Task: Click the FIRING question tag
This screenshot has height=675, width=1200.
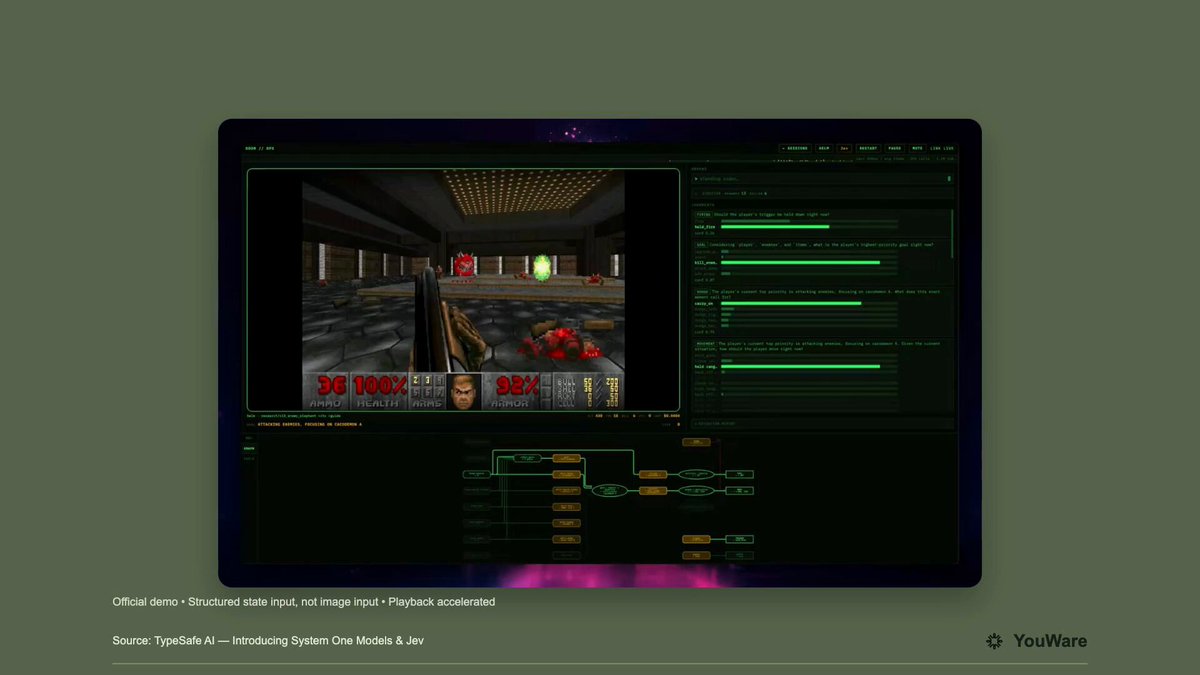Action: pyautogui.click(x=704, y=214)
